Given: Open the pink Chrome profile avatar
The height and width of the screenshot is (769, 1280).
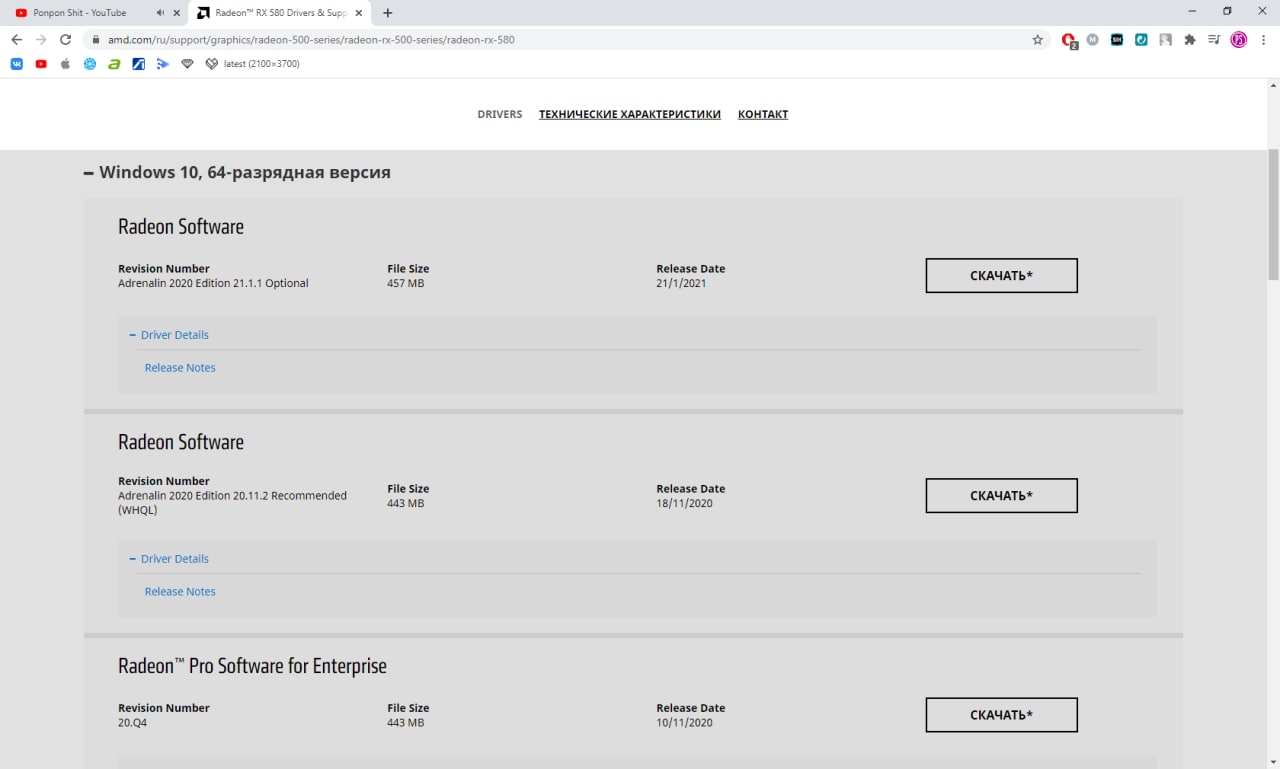Looking at the screenshot, I should pyautogui.click(x=1239, y=40).
